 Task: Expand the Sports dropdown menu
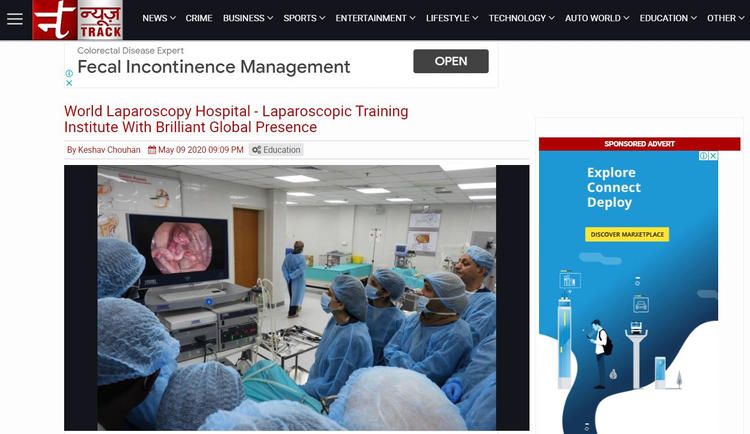[x=304, y=18]
